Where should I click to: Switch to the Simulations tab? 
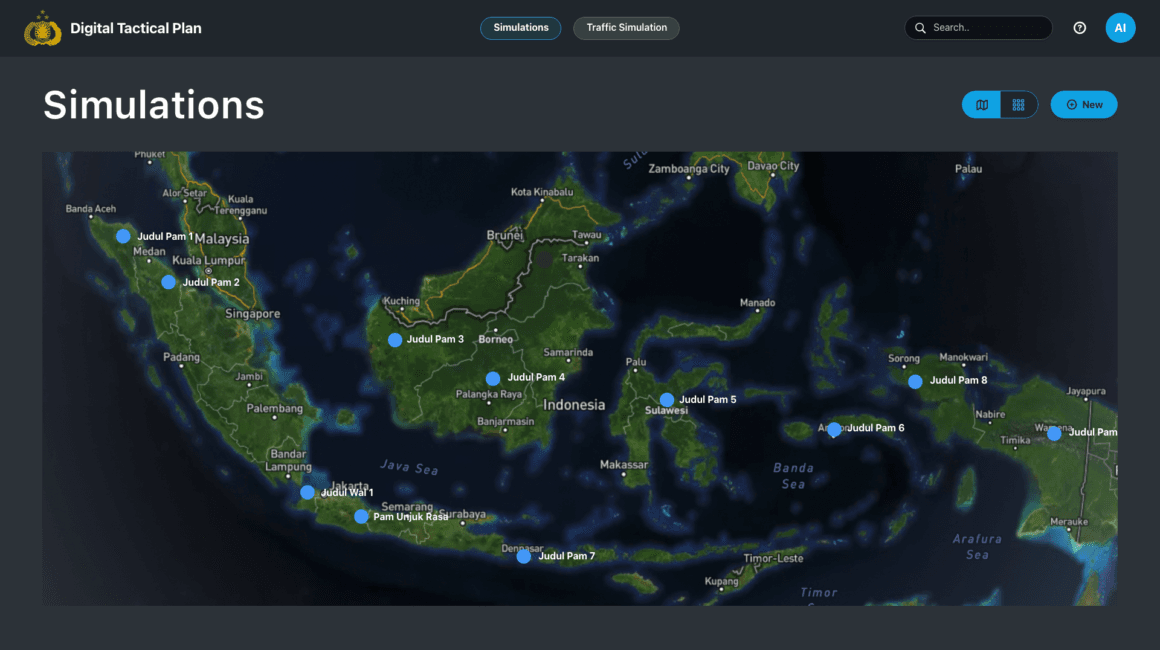pos(520,28)
